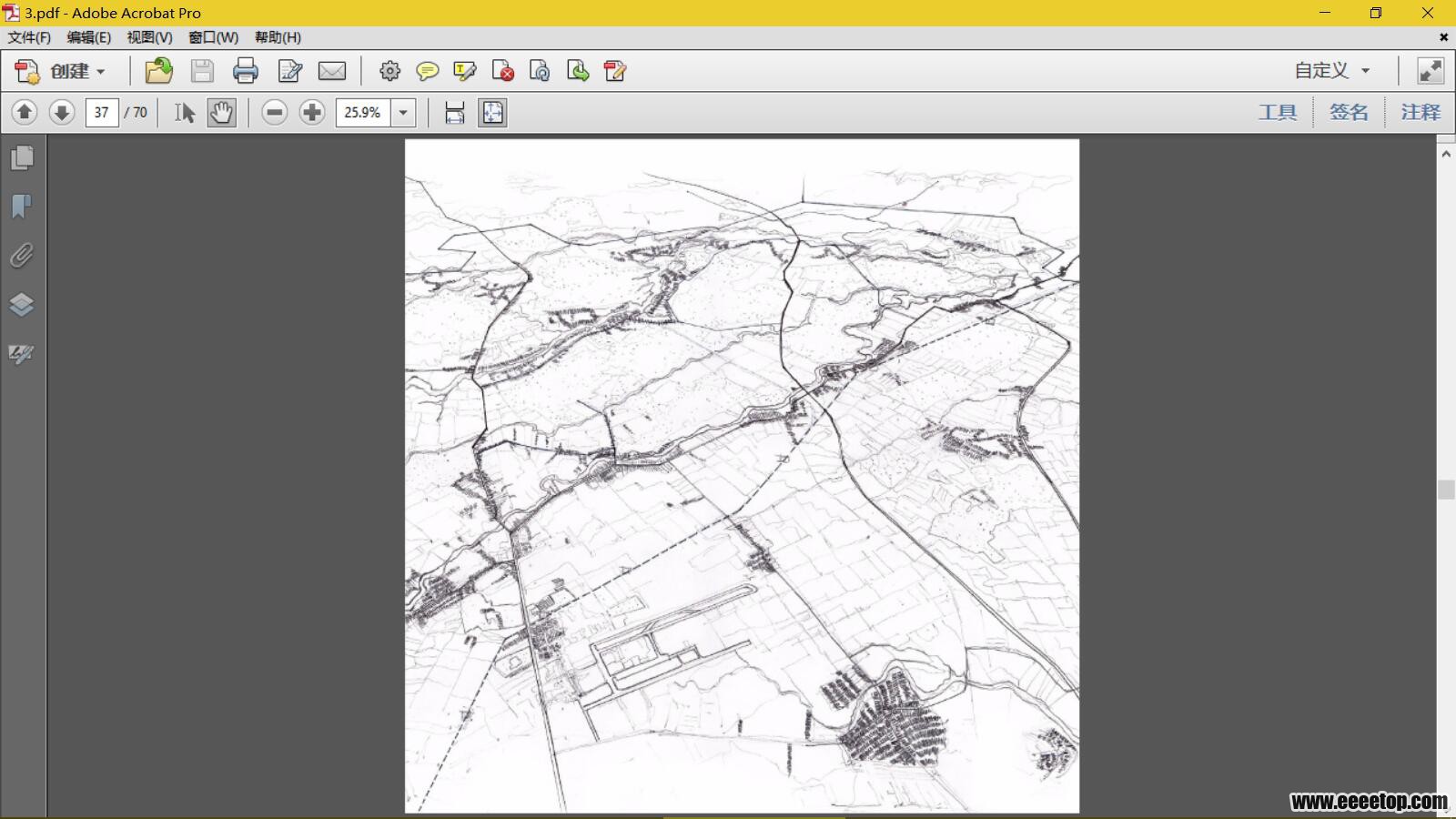Go to next page arrow

[62, 112]
